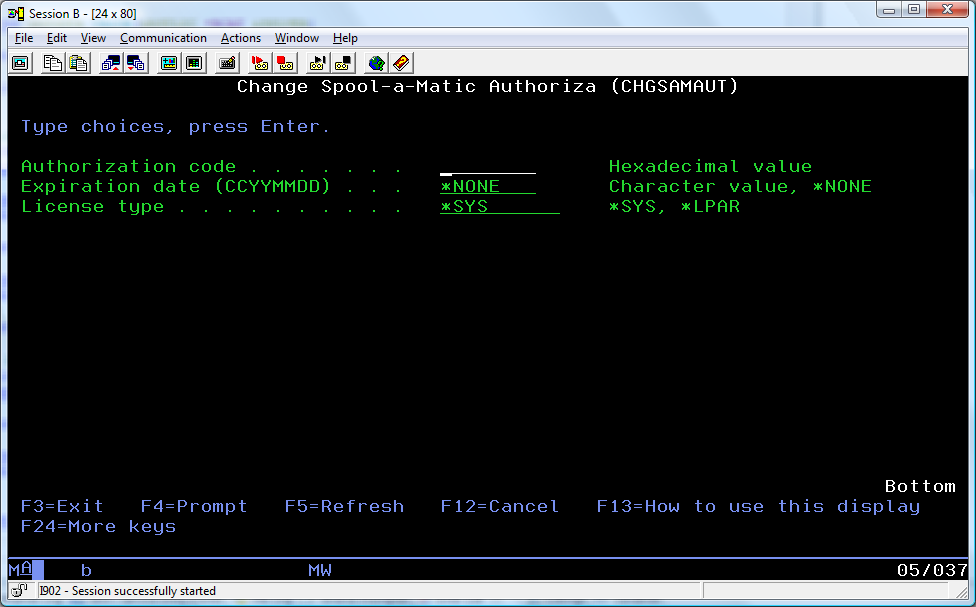The height and width of the screenshot is (607, 976).
Task: Click the 'License type' label
Action: tap(93, 207)
